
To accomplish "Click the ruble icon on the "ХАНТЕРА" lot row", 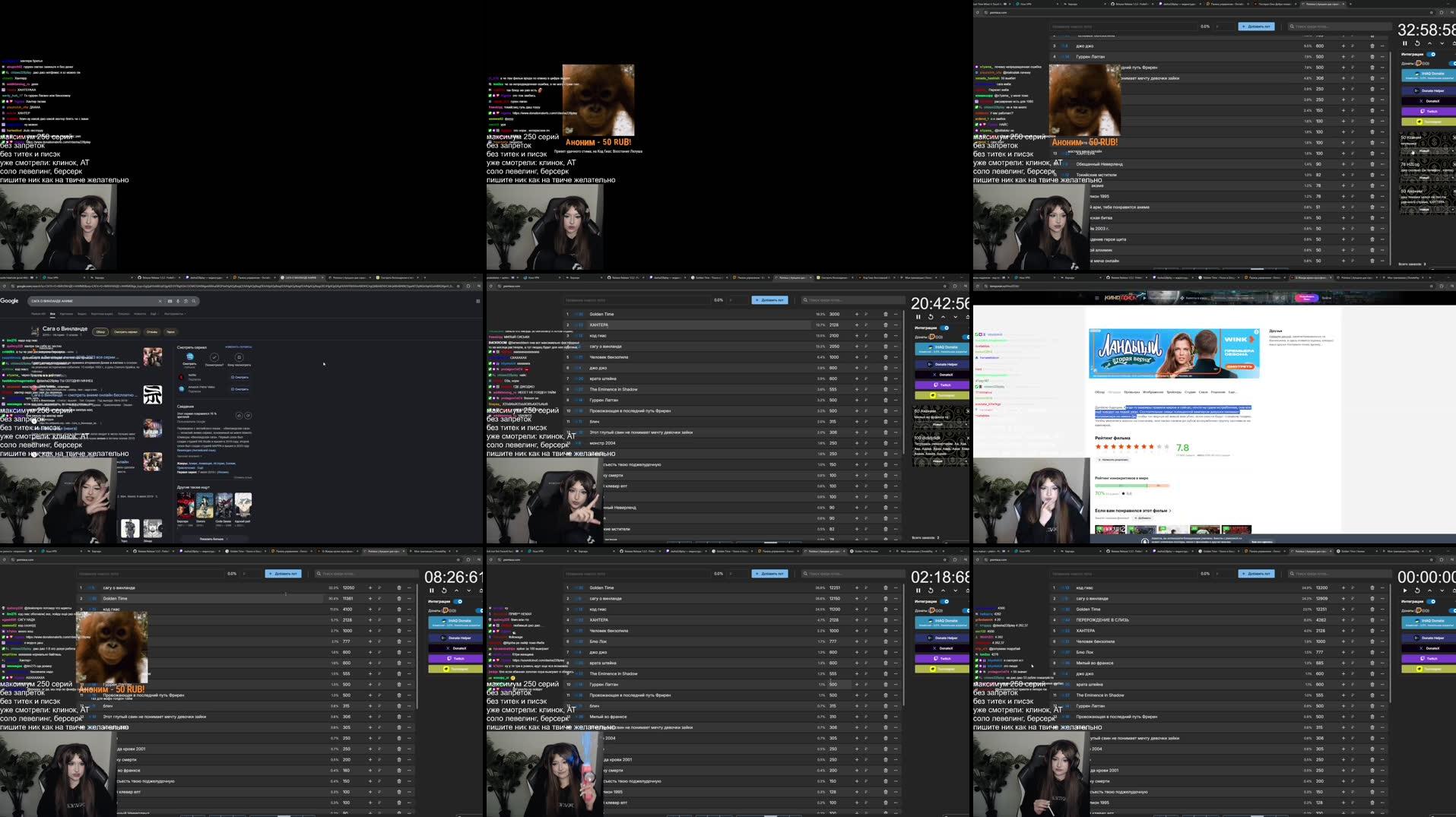I will point(866,325).
